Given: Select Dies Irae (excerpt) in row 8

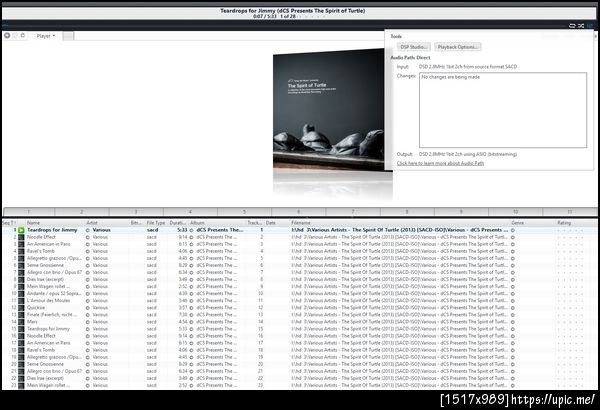Looking at the screenshot, I should (x=45, y=279).
